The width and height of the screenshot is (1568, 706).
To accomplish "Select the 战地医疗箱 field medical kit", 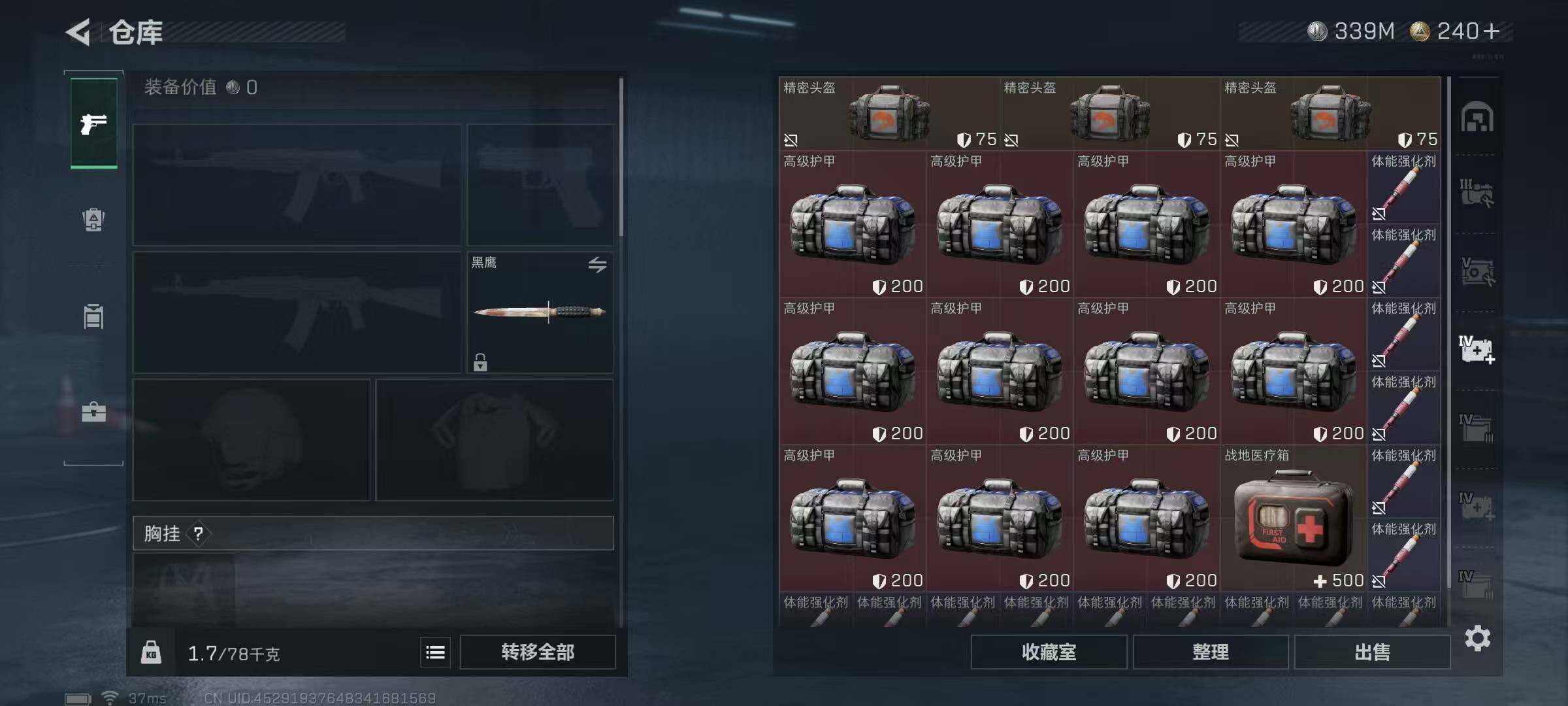I will click(1293, 518).
